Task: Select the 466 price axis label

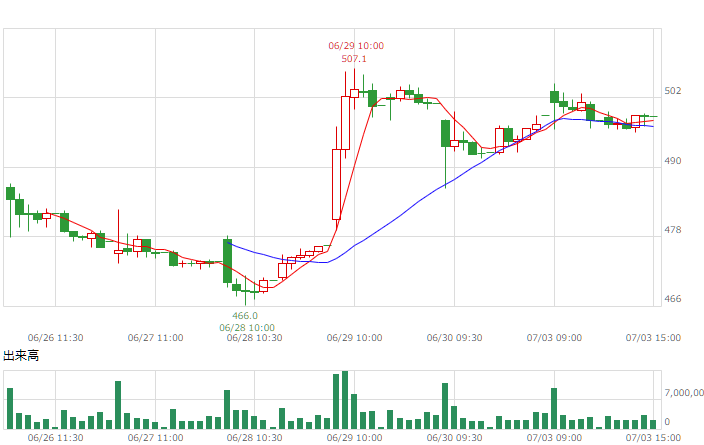Action: click(673, 299)
